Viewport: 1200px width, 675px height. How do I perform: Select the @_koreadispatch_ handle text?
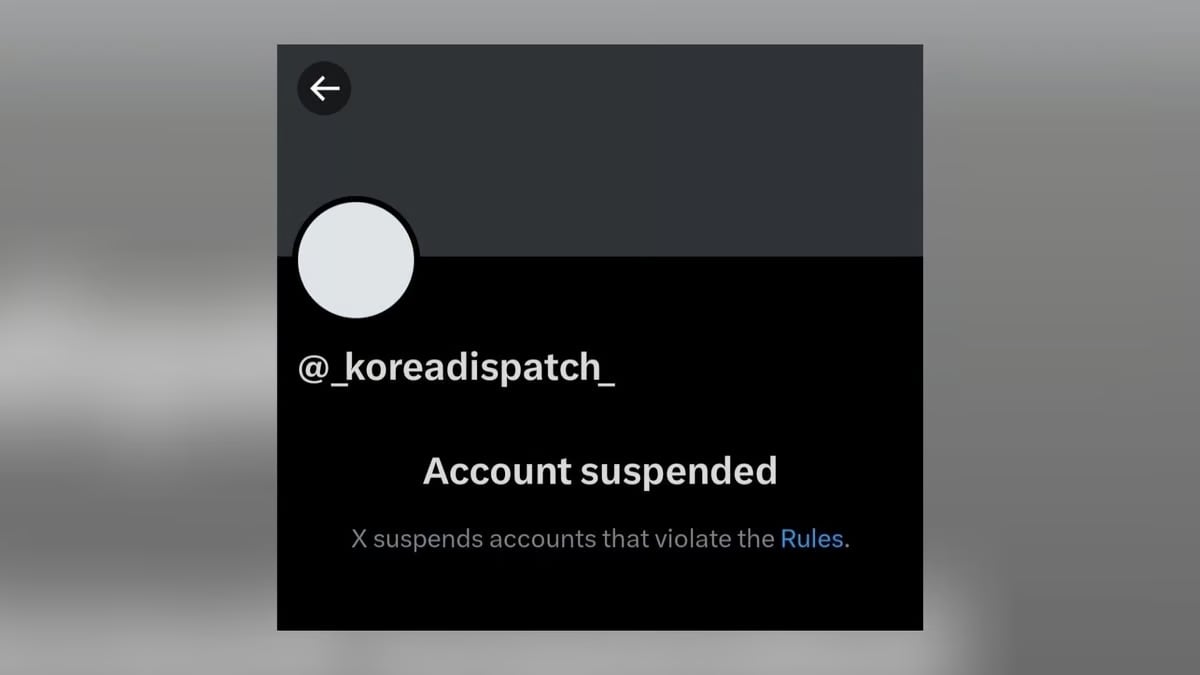(x=457, y=368)
